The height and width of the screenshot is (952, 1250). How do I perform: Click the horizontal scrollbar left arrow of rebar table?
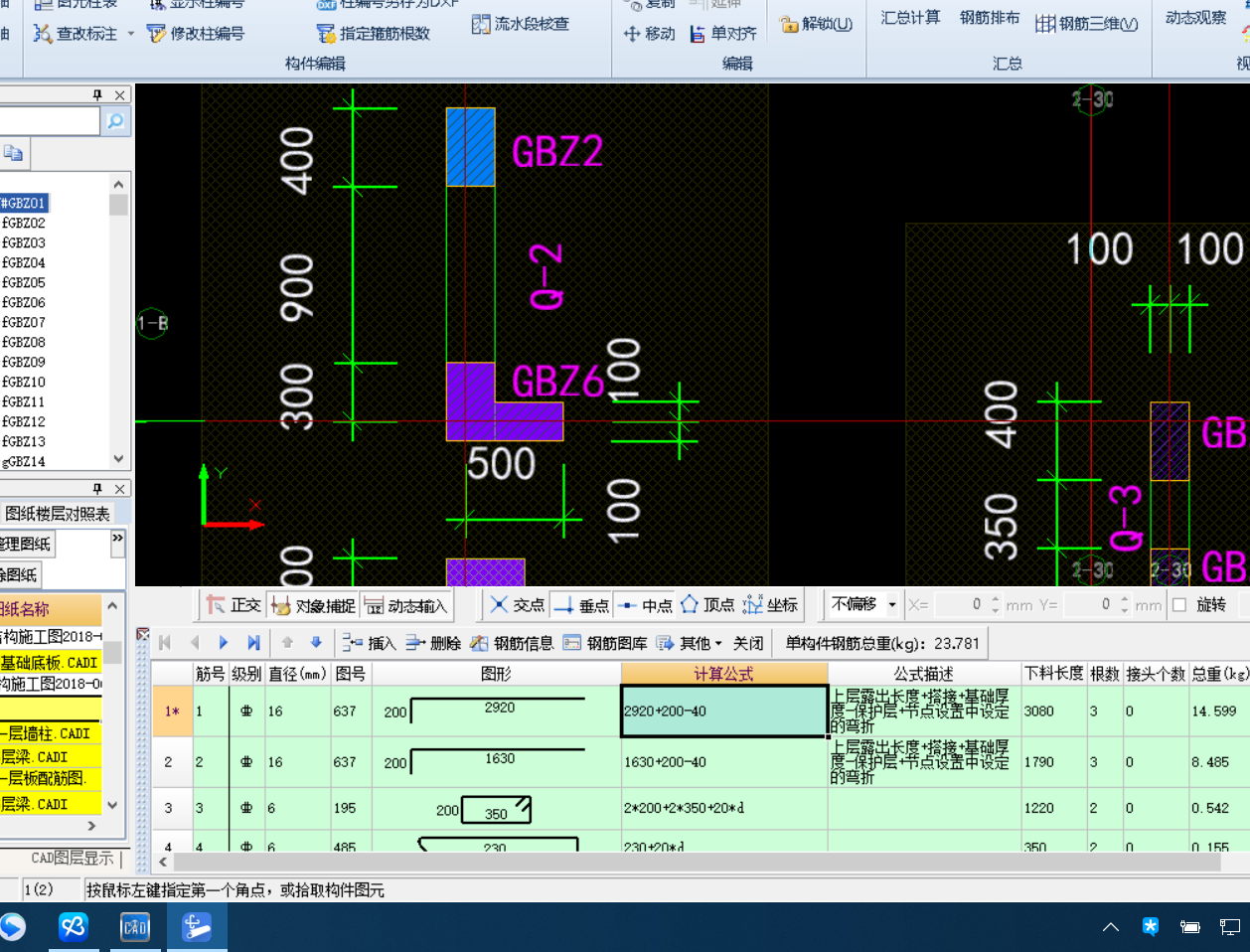point(165,862)
